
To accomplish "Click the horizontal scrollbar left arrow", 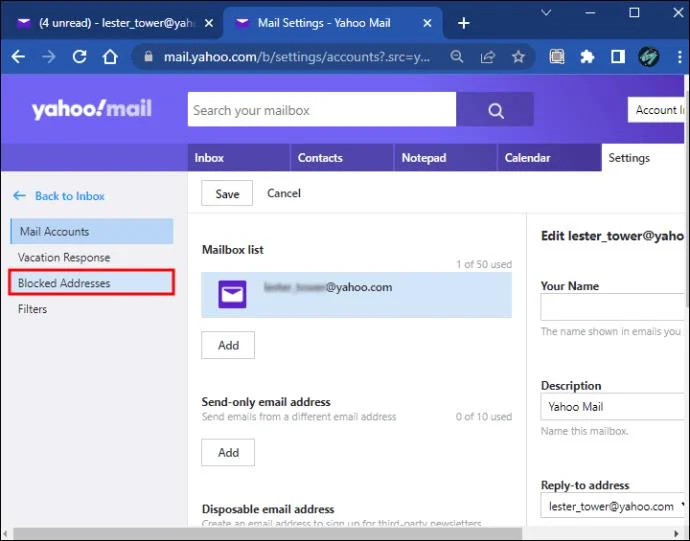I will pyautogui.click(x=5, y=534).
